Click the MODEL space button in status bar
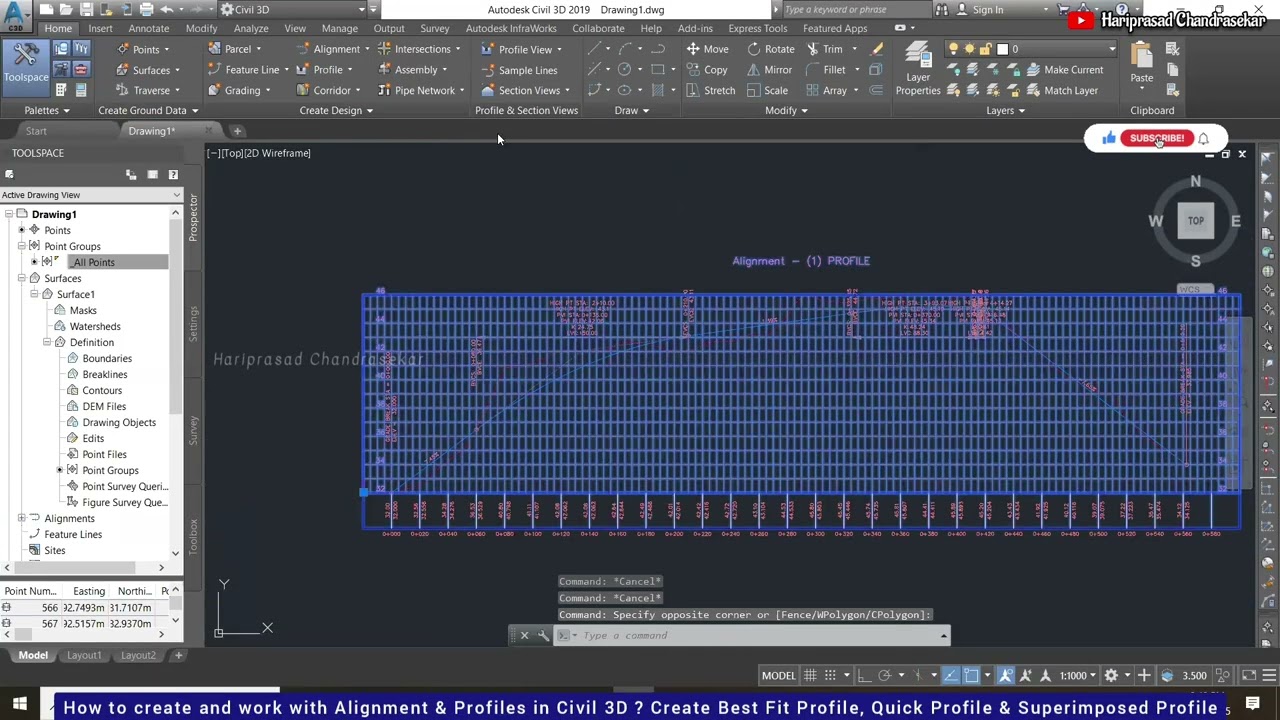 [778, 676]
